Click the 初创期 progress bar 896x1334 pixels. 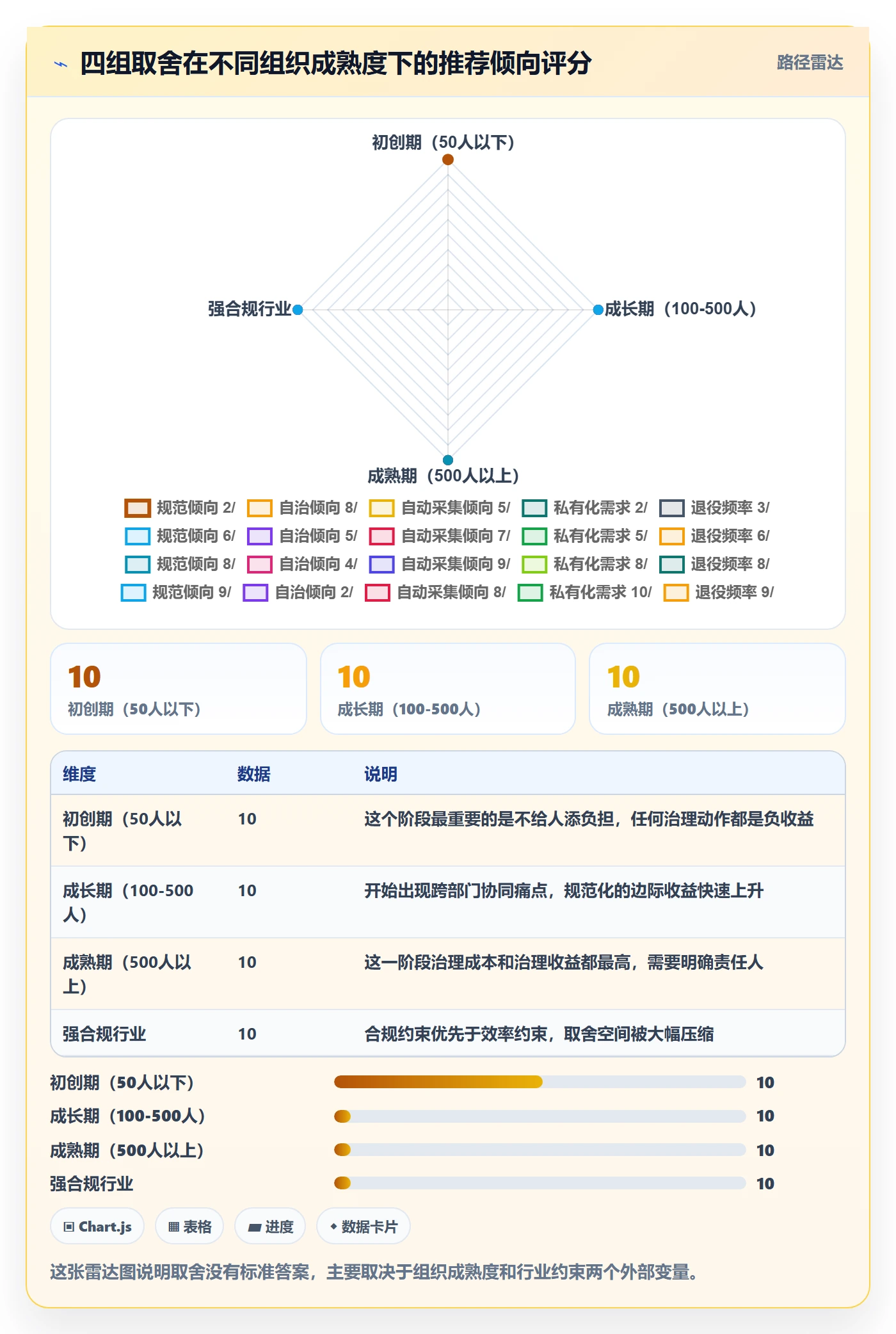[540, 1082]
